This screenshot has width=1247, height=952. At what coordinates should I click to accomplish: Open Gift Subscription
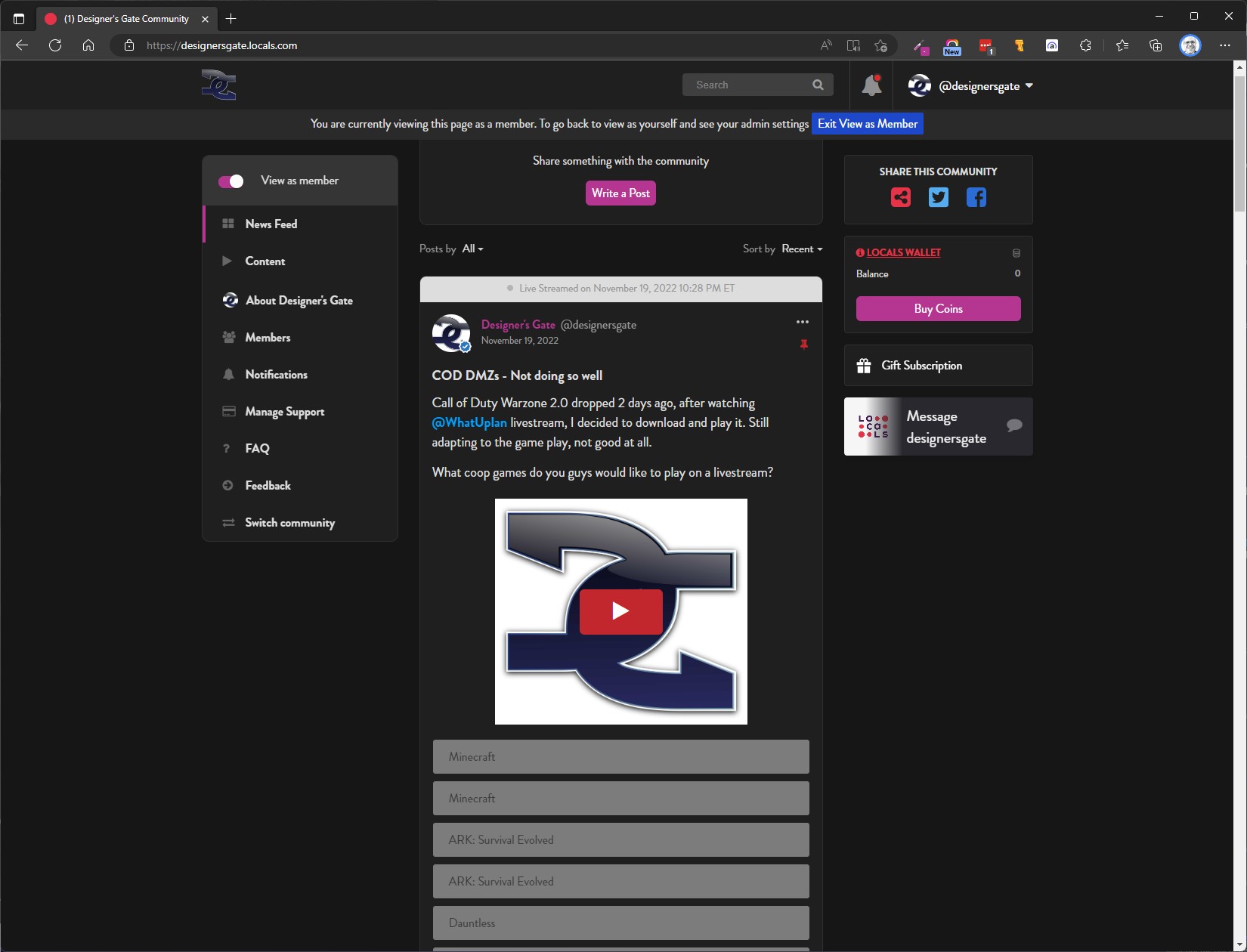[938, 366]
